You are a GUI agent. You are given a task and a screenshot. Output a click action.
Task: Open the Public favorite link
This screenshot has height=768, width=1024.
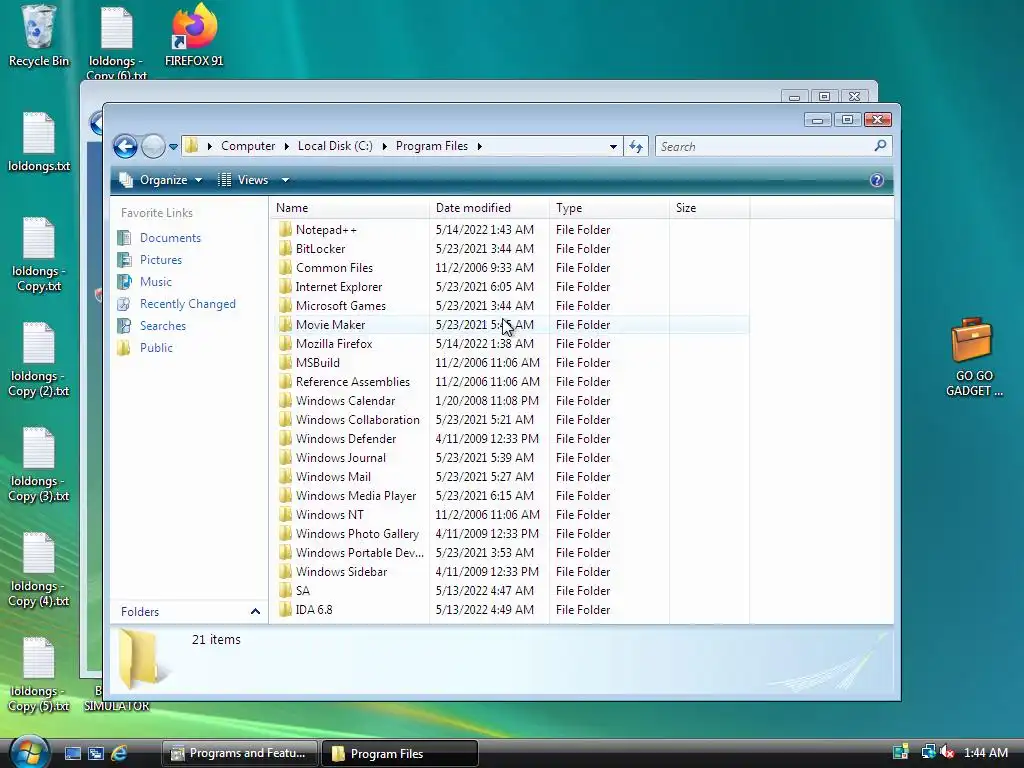point(156,347)
